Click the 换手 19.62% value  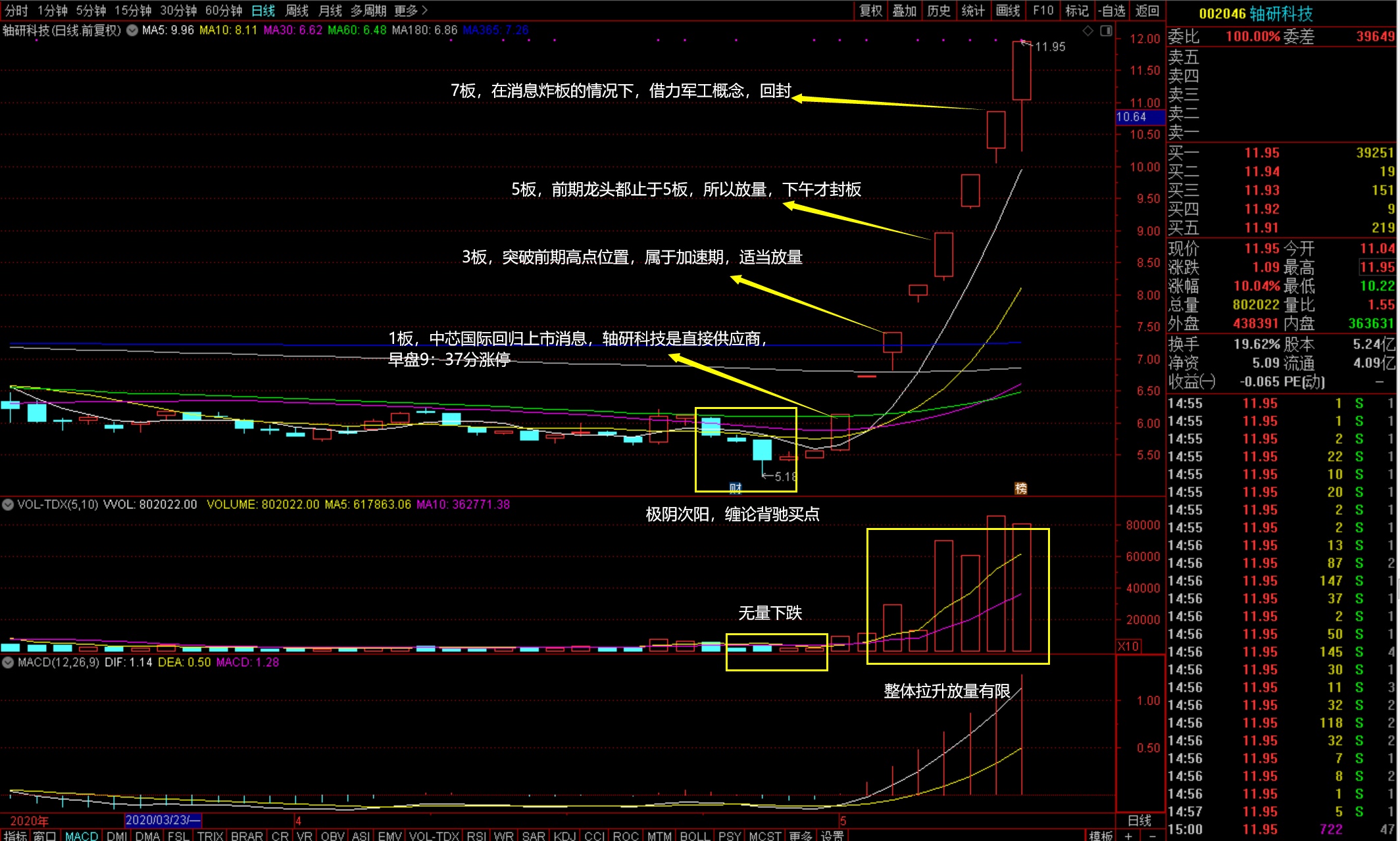tap(1256, 344)
